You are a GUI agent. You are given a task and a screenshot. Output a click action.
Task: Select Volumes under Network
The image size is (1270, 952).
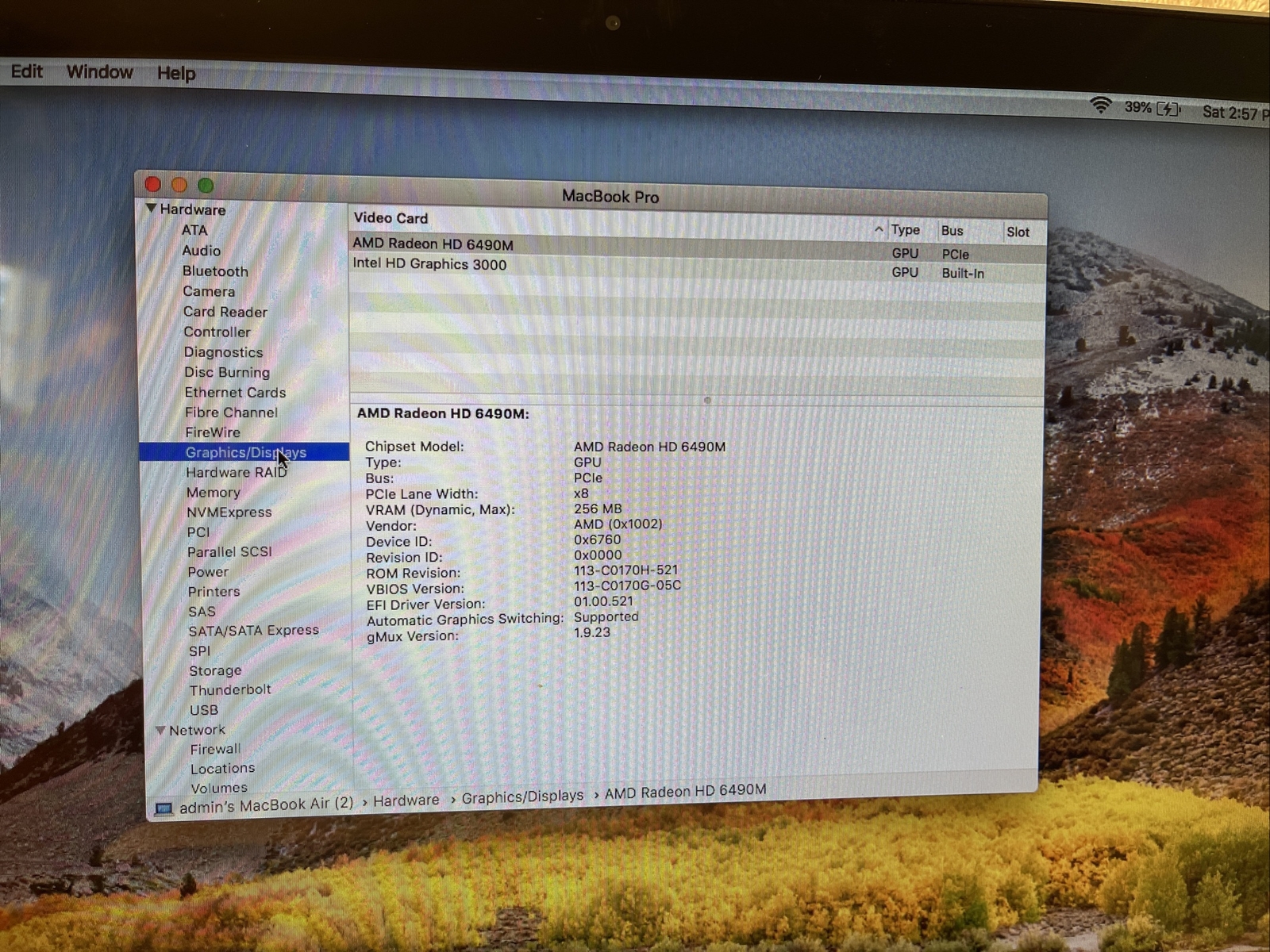[219, 788]
